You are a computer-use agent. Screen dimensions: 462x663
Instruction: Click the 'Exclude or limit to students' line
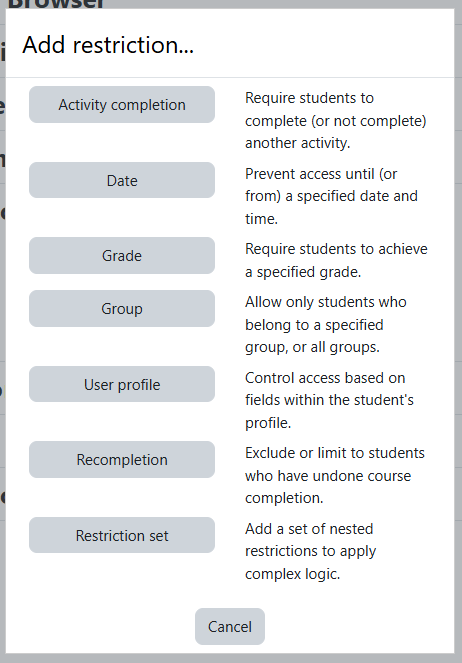[x=335, y=453]
